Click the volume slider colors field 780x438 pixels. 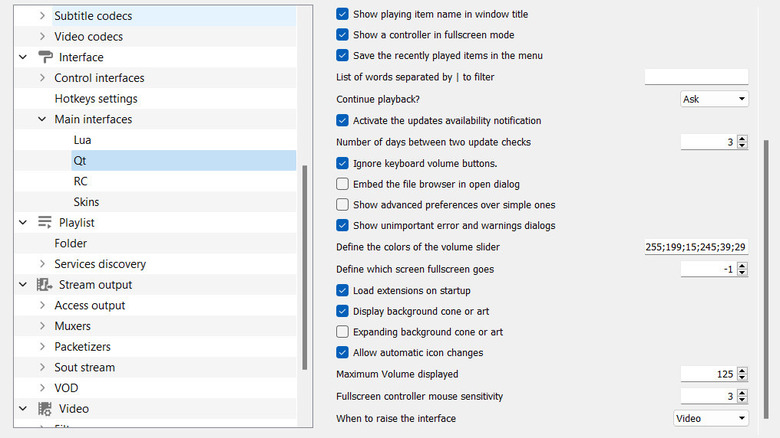tap(696, 247)
